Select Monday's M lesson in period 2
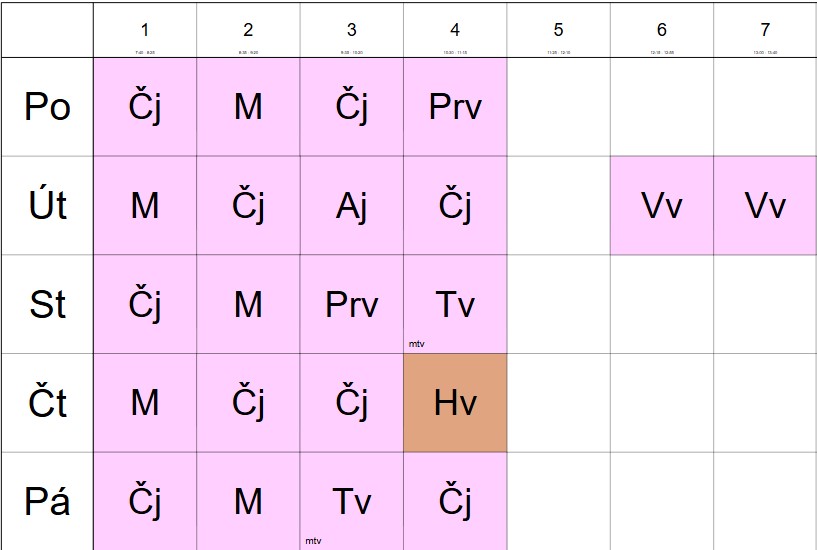 click(248, 107)
